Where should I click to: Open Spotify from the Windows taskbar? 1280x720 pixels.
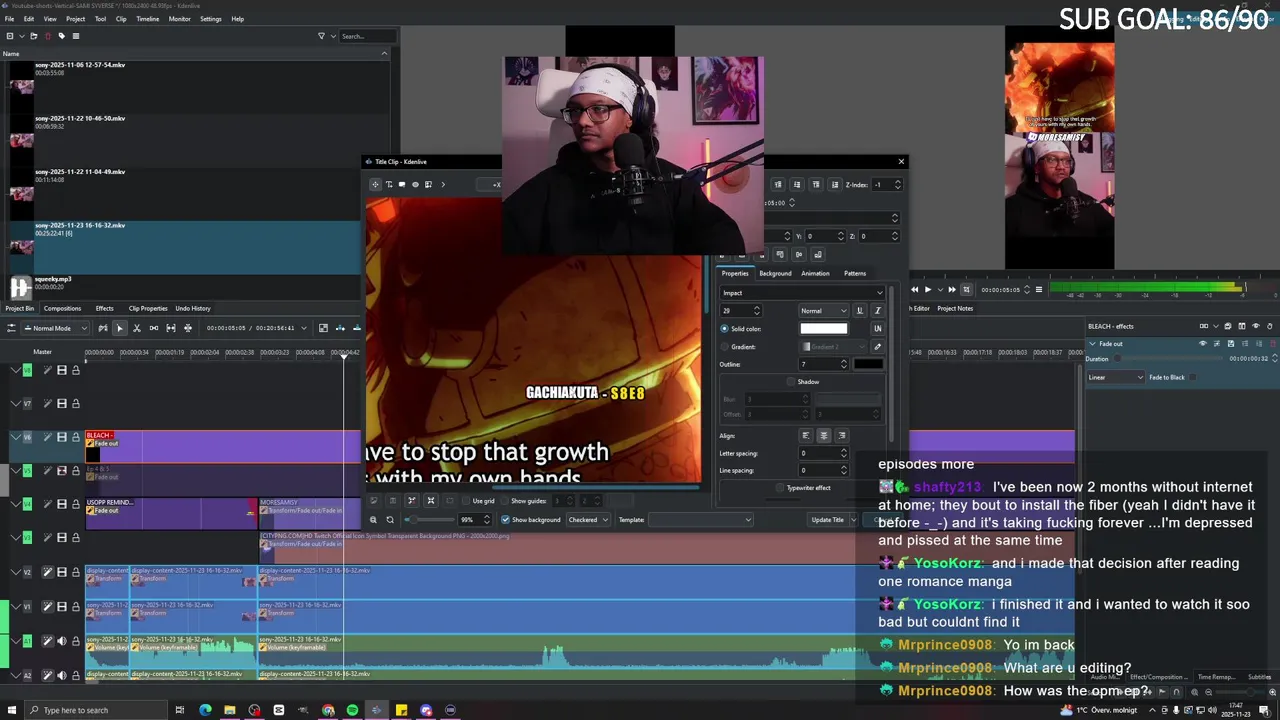352,710
